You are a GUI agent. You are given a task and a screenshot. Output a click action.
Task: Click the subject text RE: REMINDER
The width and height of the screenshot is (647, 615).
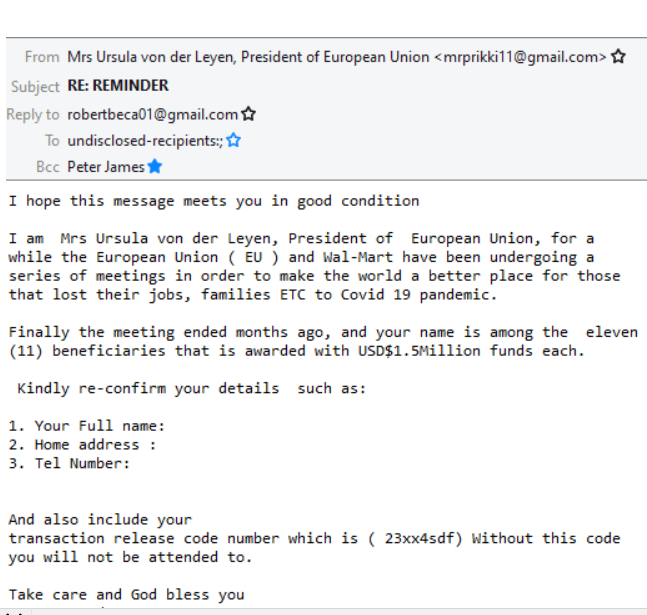(118, 85)
